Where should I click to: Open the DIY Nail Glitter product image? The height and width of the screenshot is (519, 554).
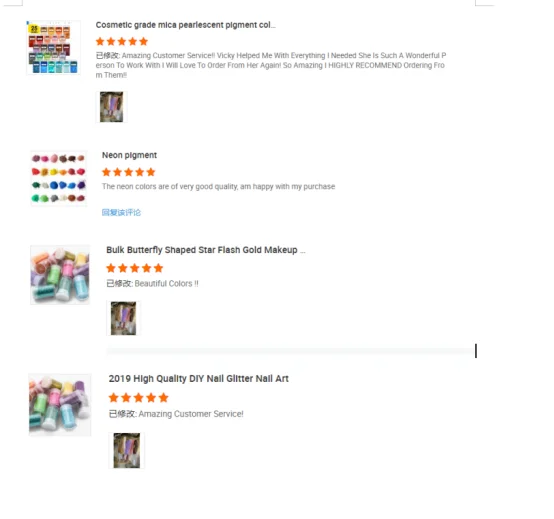[x=60, y=405]
